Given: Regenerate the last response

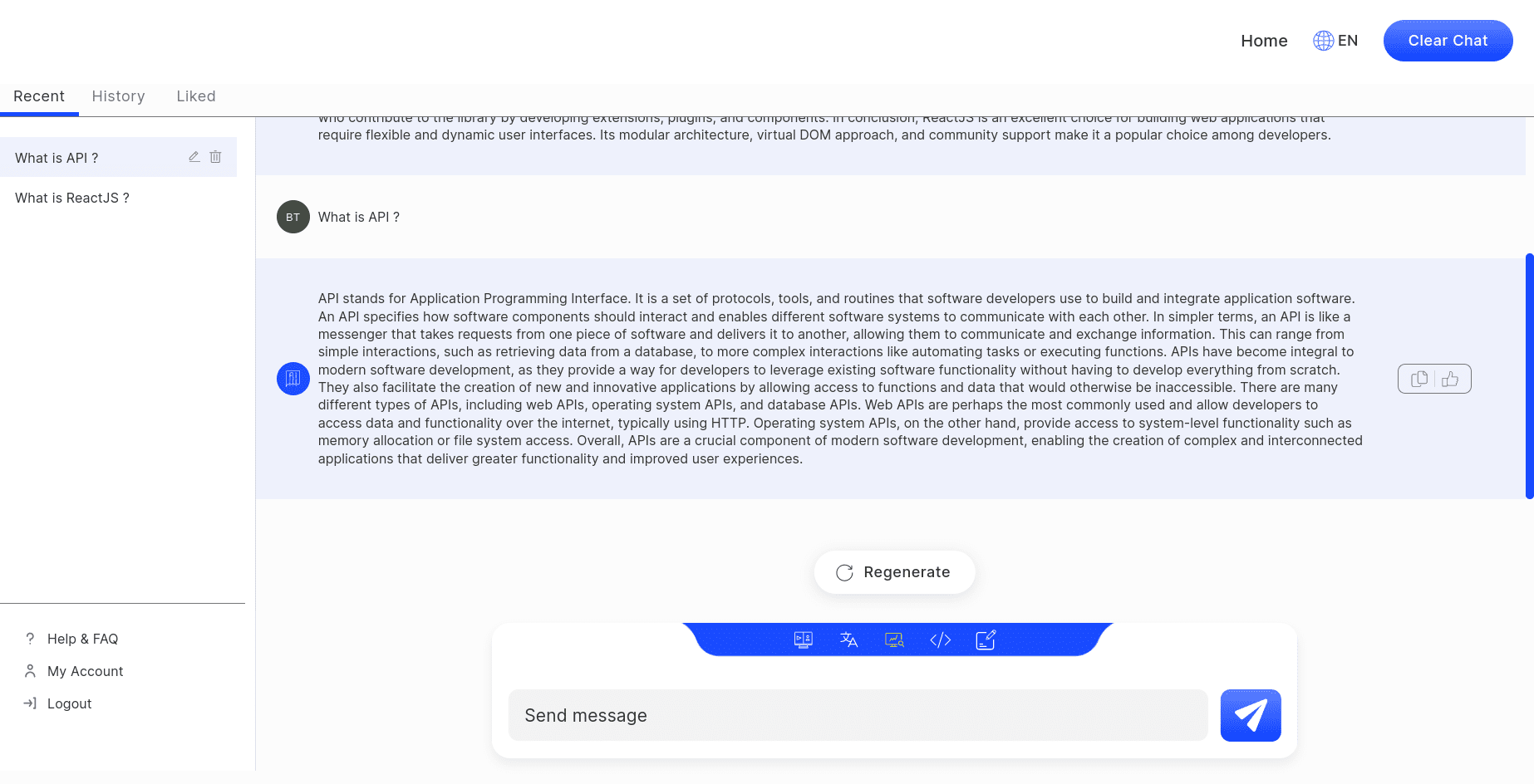Looking at the screenshot, I should [x=894, y=572].
